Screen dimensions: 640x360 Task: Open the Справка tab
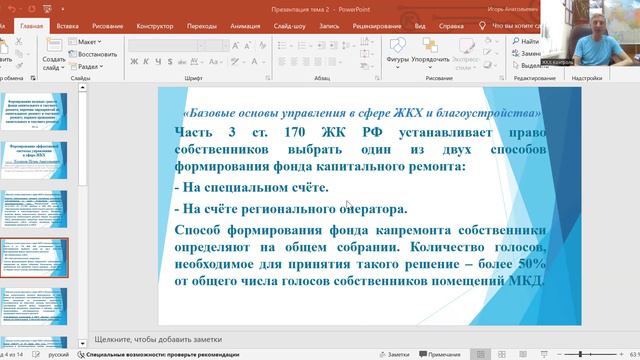(451, 26)
